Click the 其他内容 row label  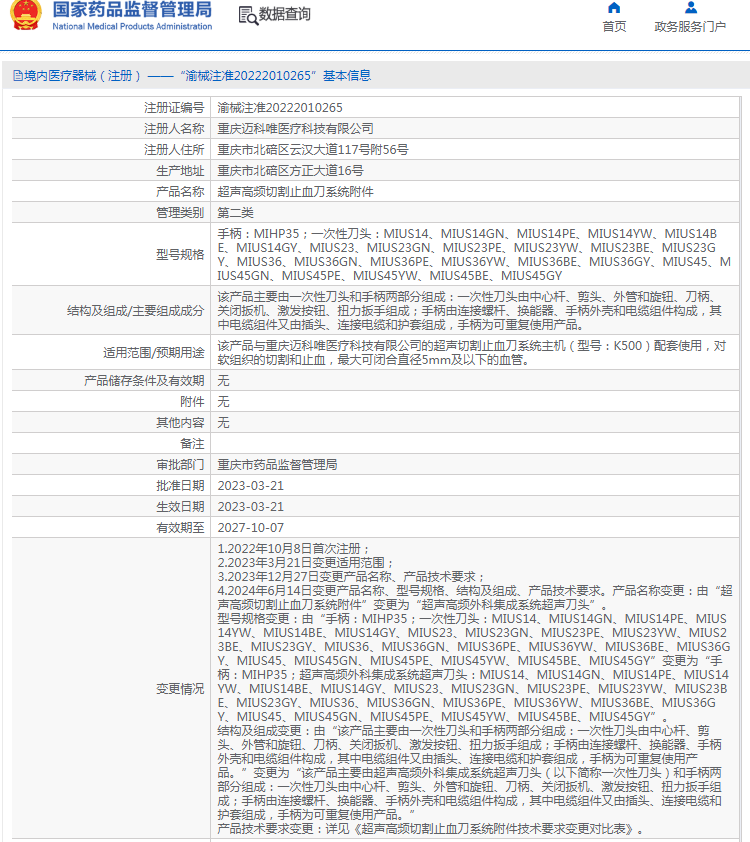[x=180, y=423]
